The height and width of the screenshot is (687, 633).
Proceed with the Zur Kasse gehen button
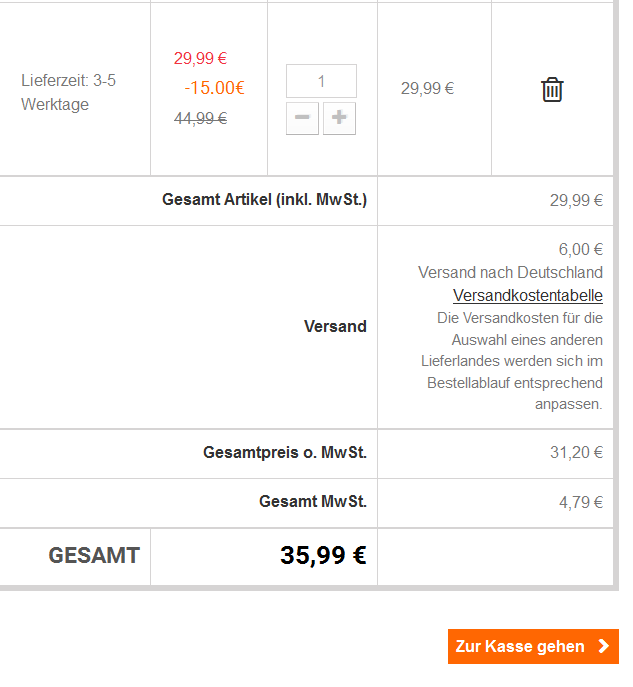coord(521,646)
